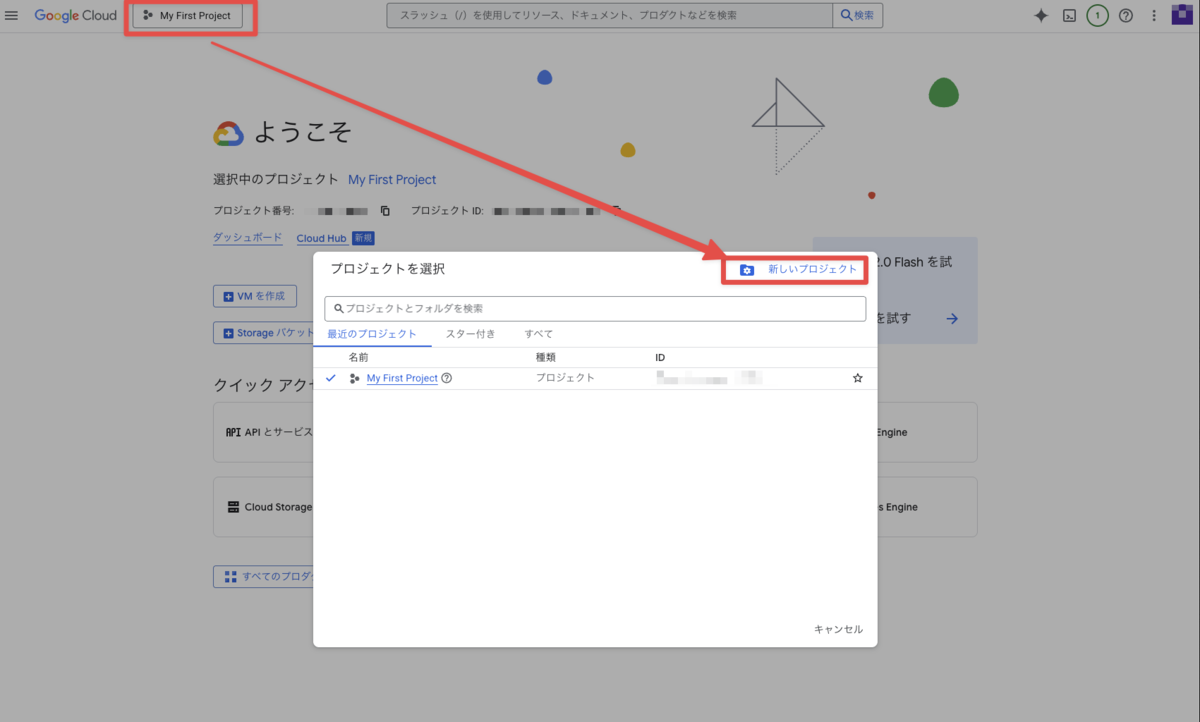Activate the Cloud Shell terminal icon
The height and width of the screenshot is (722, 1200).
click(1069, 16)
